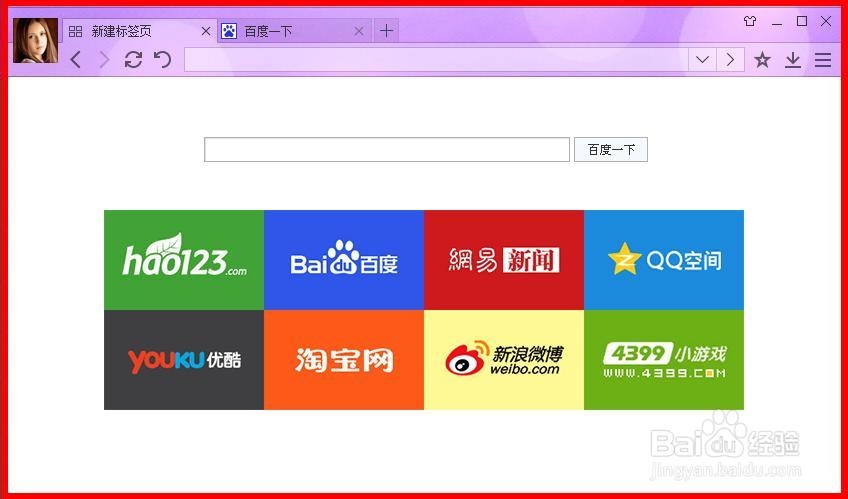The width and height of the screenshot is (848, 499).
Task: Click the go arrow beside address bar
Action: pos(731,59)
